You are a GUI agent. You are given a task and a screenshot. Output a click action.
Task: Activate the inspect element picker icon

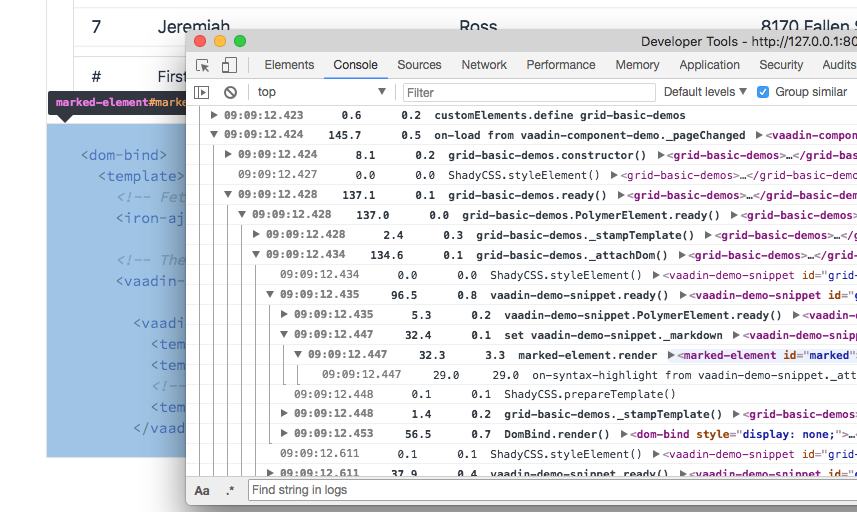(x=203, y=66)
